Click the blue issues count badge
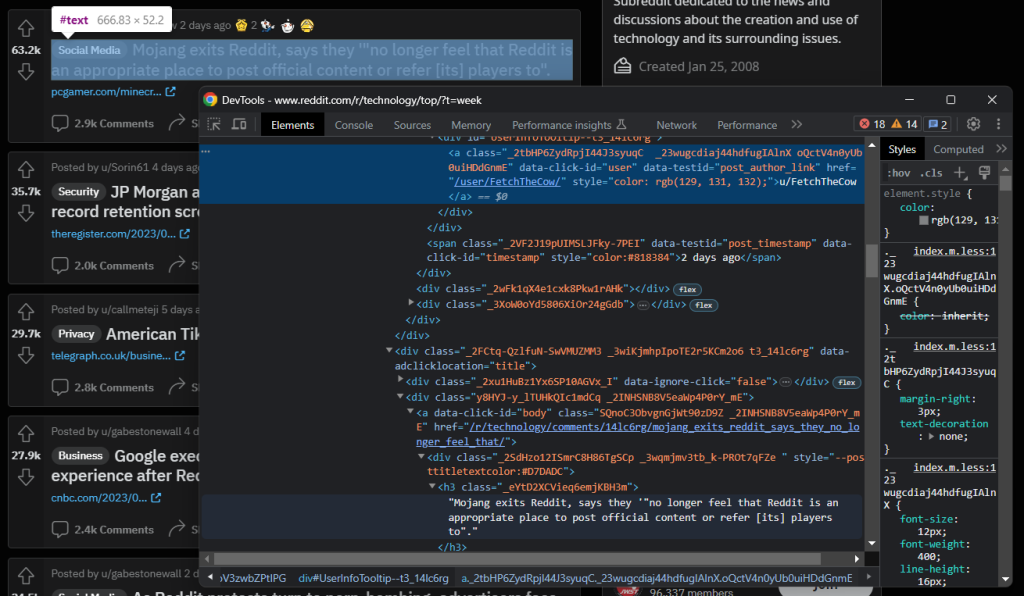Screen dimensions: 1024x596 (x=937, y=125)
